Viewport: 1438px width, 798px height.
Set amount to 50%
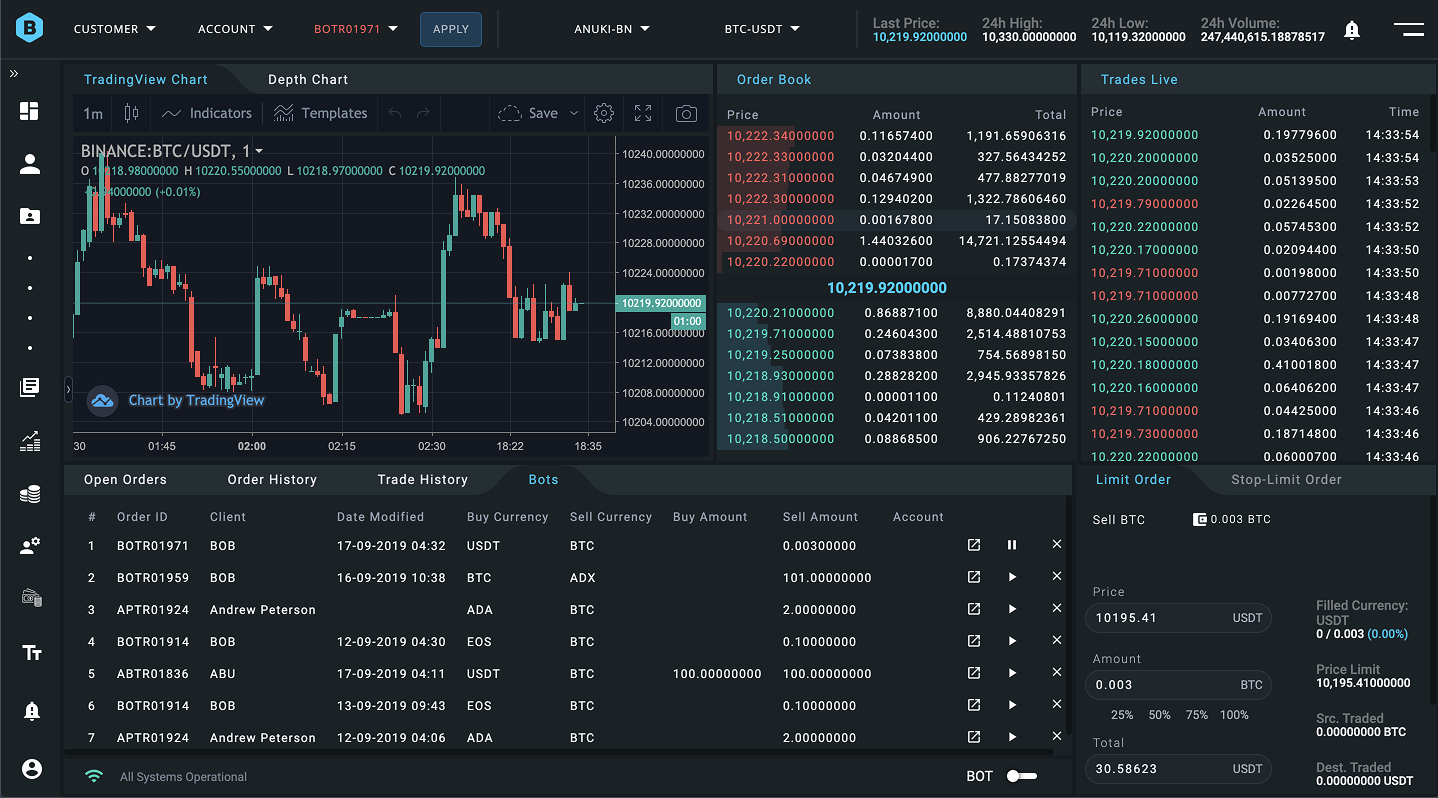[x=1159, y=715]
